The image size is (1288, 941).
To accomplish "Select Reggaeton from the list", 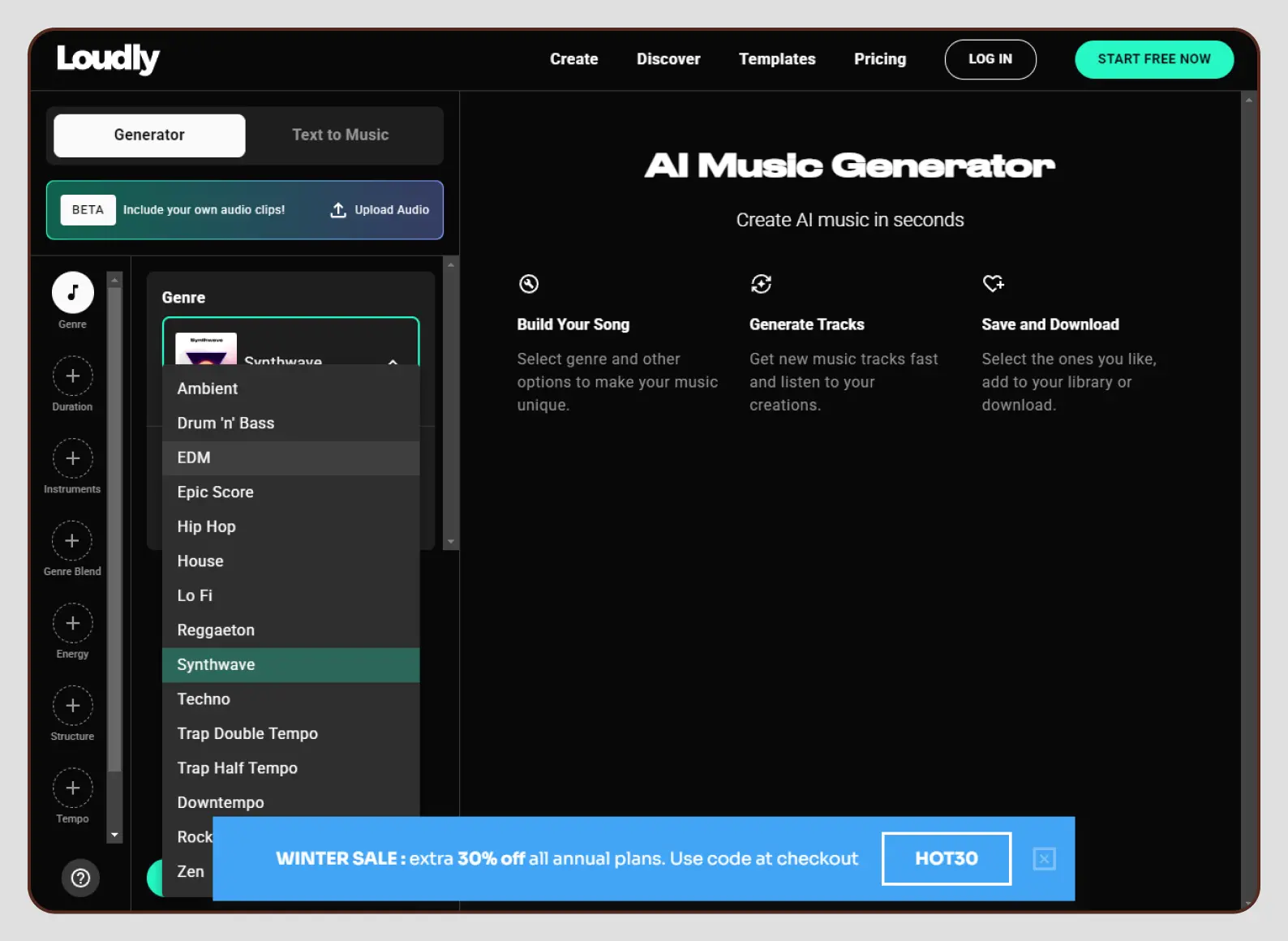I will 290,630.
